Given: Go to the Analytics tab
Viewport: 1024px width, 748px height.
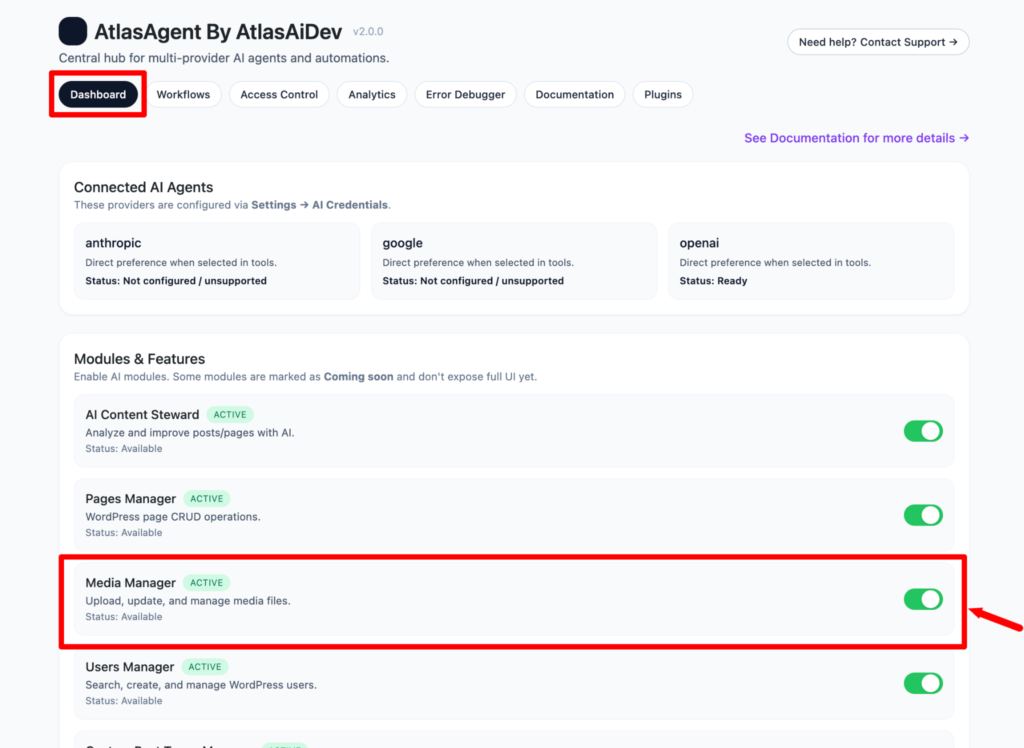Looking at the screenshot, I should pos(372,94).
